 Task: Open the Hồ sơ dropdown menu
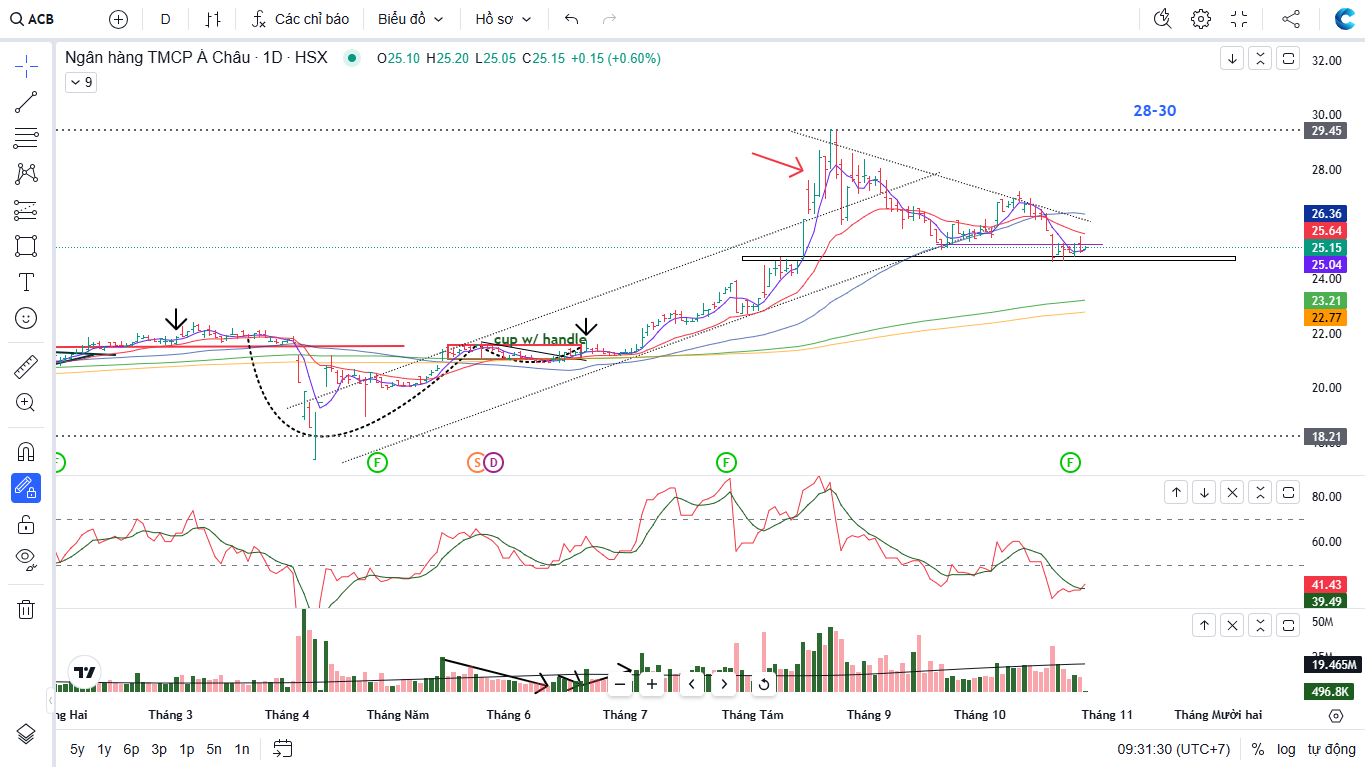pos(503,19)
